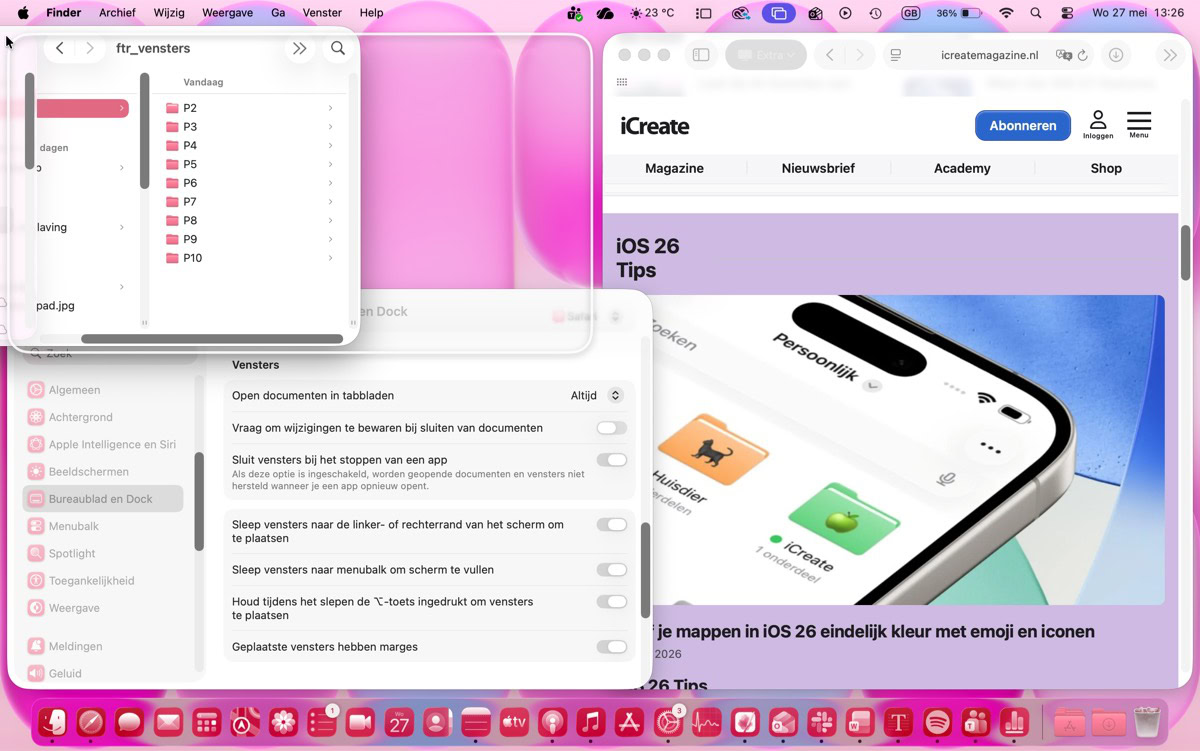Open the Shop tab on iCreate

pos(1106,168)
